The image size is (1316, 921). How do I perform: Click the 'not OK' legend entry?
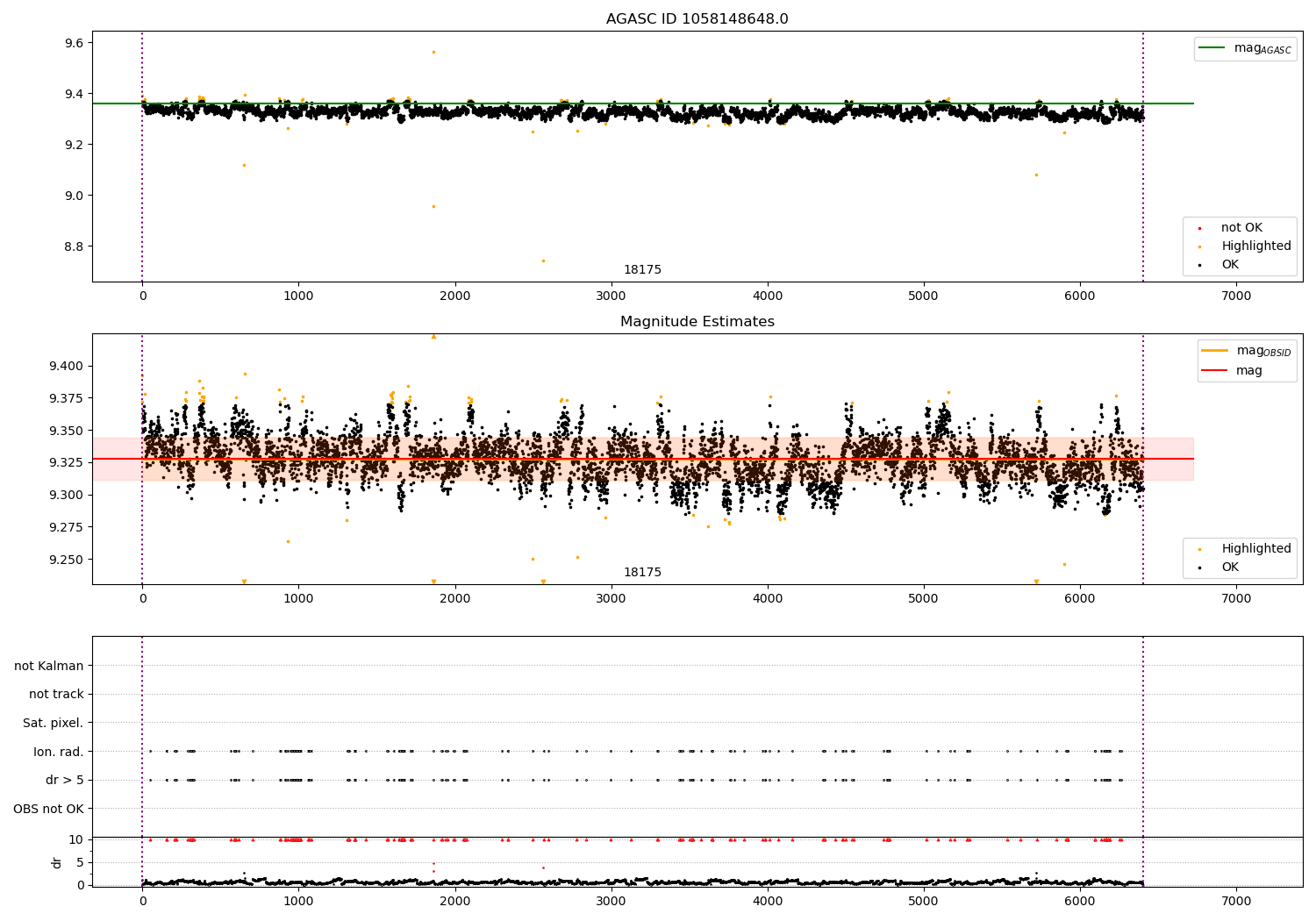1241,228
